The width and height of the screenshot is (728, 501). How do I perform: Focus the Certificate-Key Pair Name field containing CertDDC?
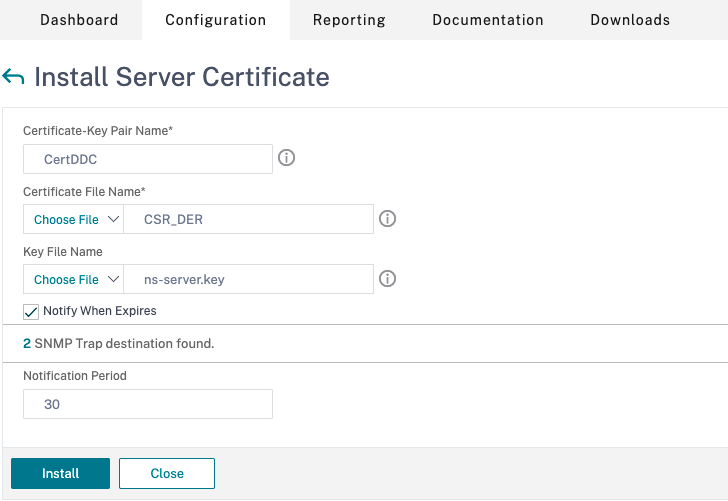[x=148, y=159]
